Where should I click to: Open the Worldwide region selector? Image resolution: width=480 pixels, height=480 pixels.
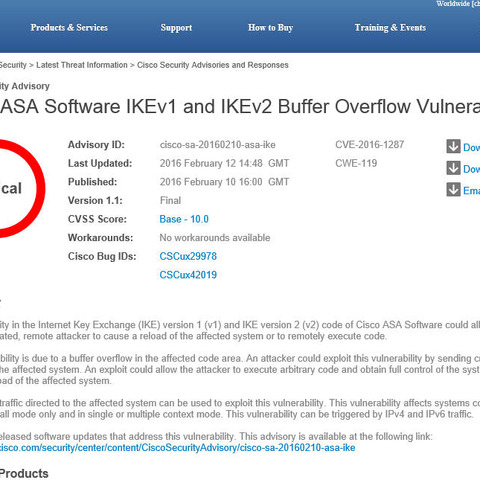pyautogui.click(x=458, y=4)
